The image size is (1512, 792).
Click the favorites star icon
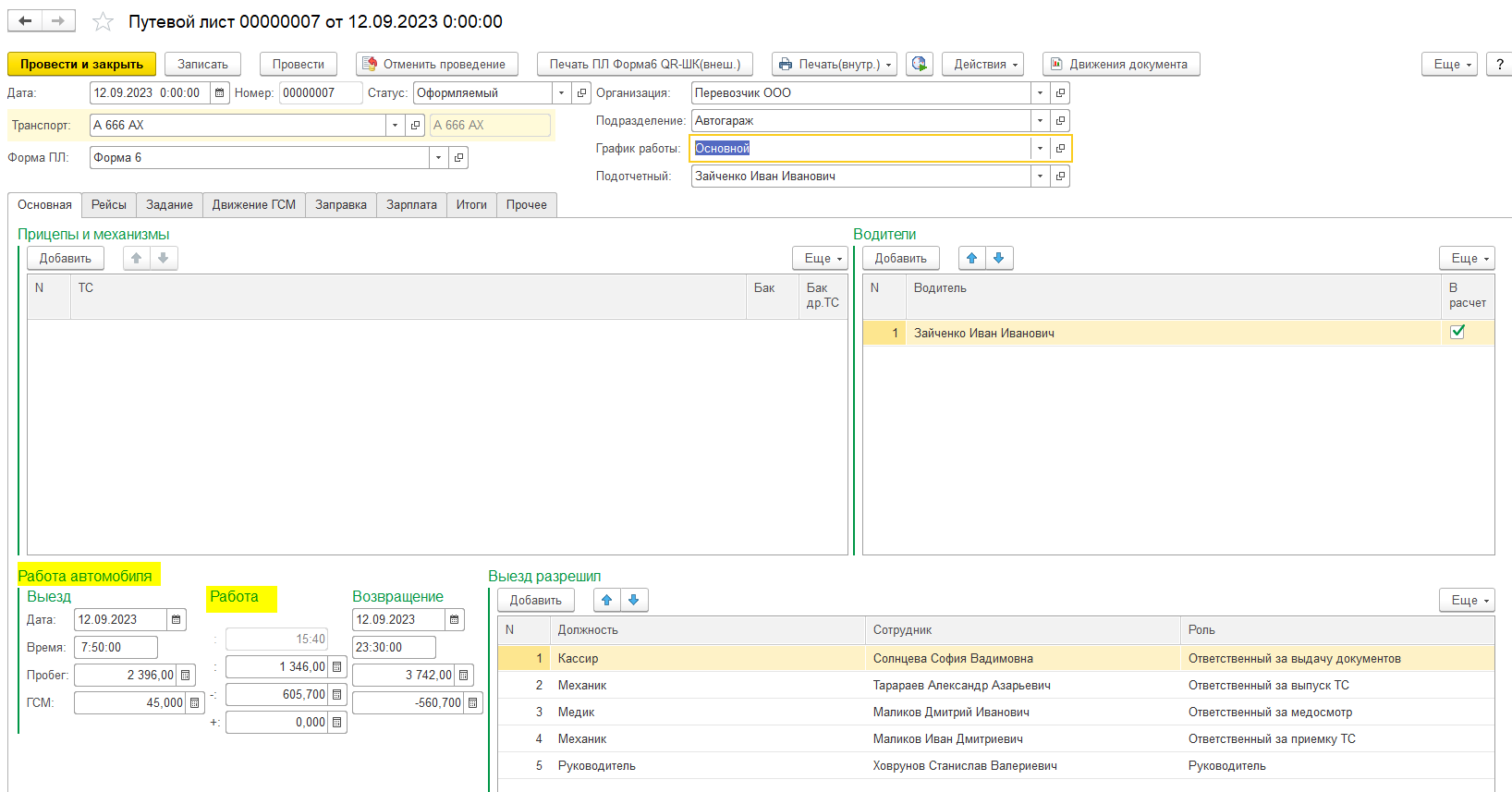click(x=103, y=21)
